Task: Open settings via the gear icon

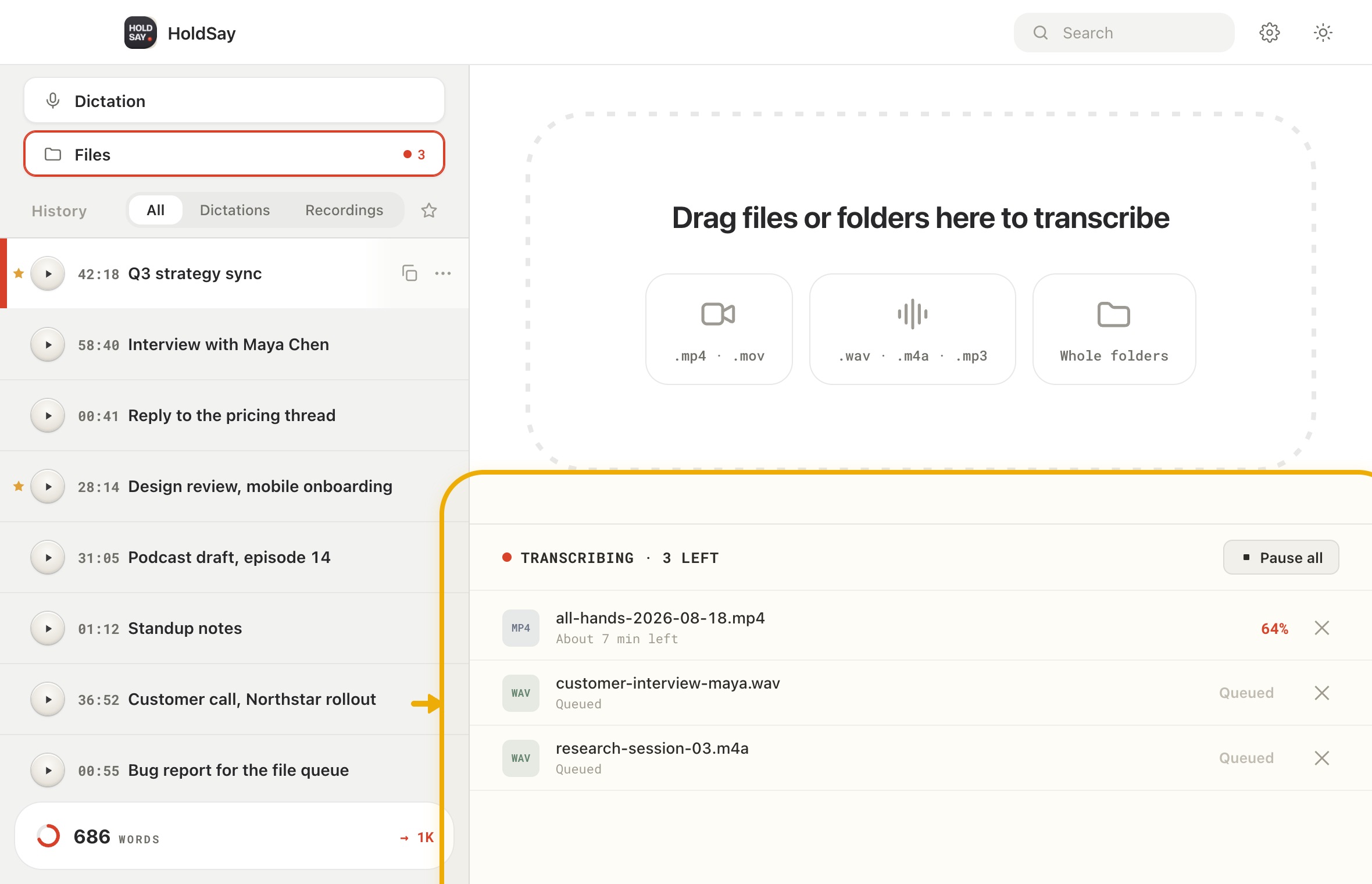Action: pyautogui.click(x=1269, y=33)
